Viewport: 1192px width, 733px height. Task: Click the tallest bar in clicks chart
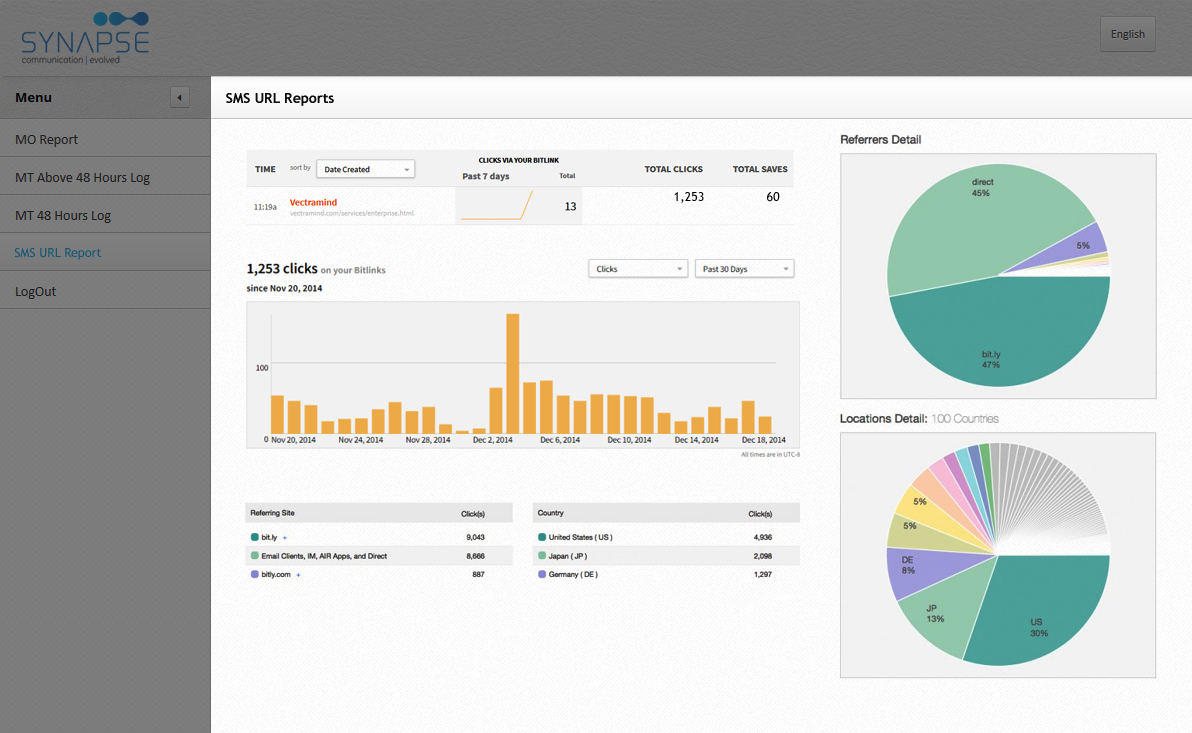coord(512,375)
